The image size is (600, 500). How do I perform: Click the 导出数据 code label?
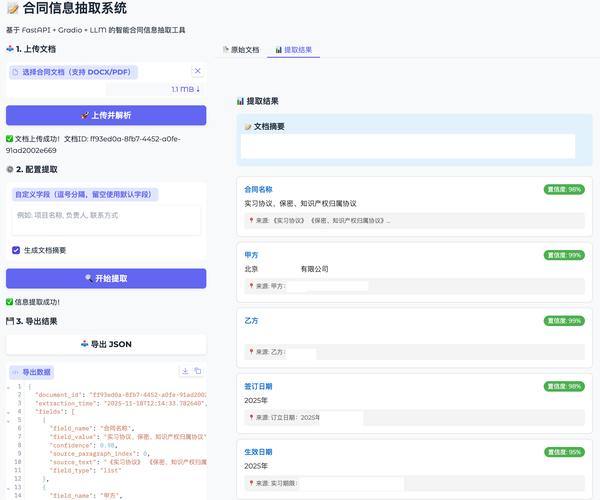[x=32, y=372]
